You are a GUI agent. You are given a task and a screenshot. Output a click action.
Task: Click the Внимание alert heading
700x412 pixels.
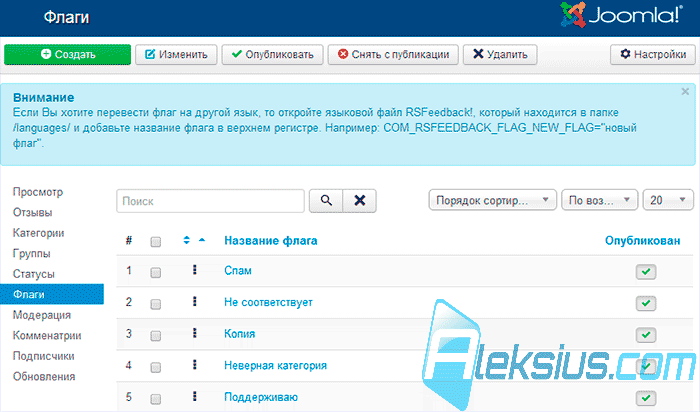44,97
